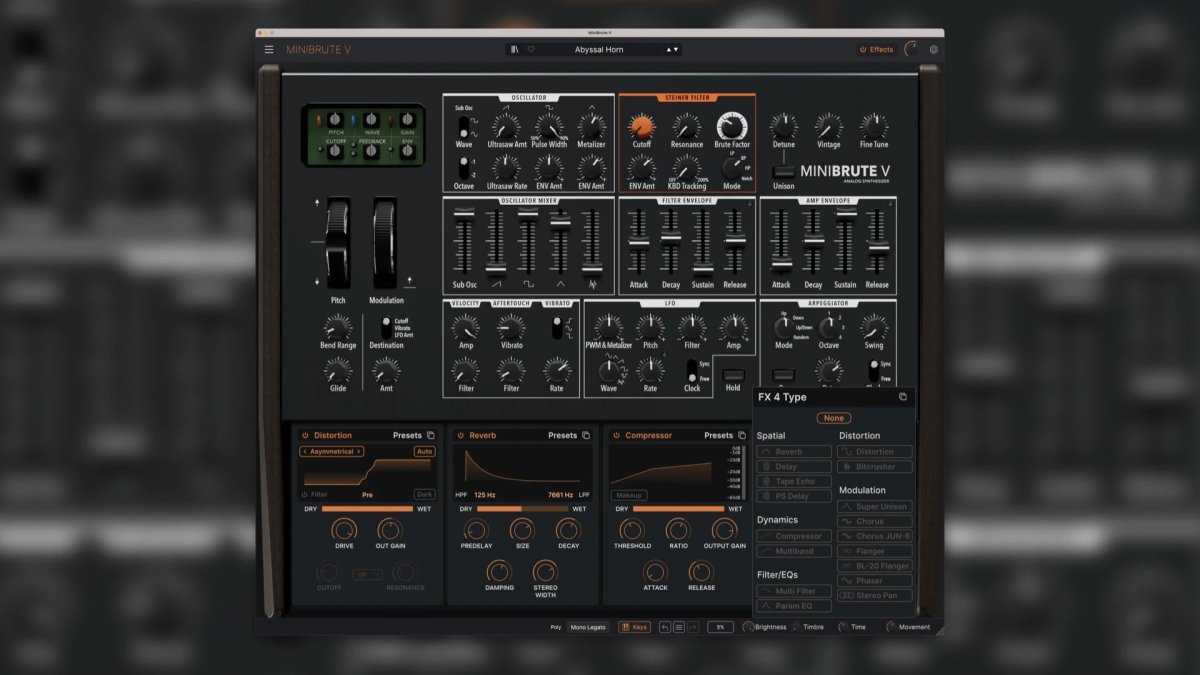Viewport: 1200px width, 675px height.
Task: Choose Phaser from Modulation list
Action: click(875, 580)
